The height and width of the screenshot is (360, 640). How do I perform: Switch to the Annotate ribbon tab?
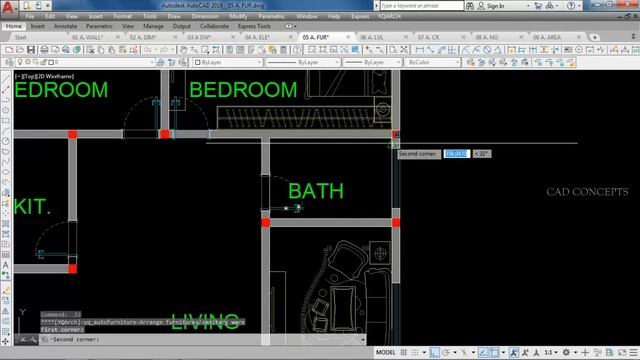tap(65, 26)
